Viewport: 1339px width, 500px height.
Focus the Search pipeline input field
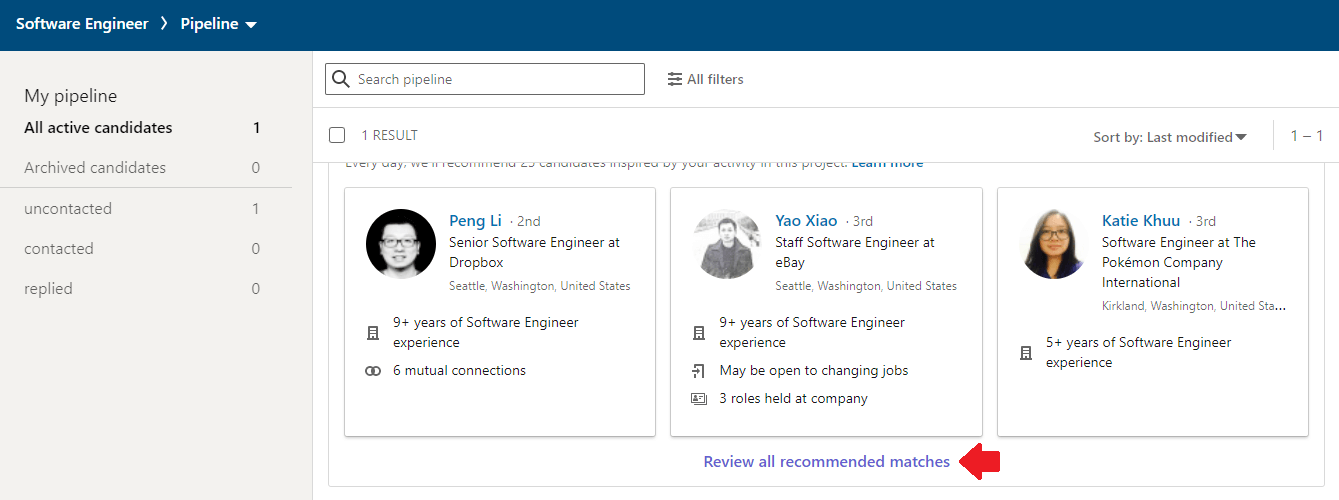(x=485, y=79)
